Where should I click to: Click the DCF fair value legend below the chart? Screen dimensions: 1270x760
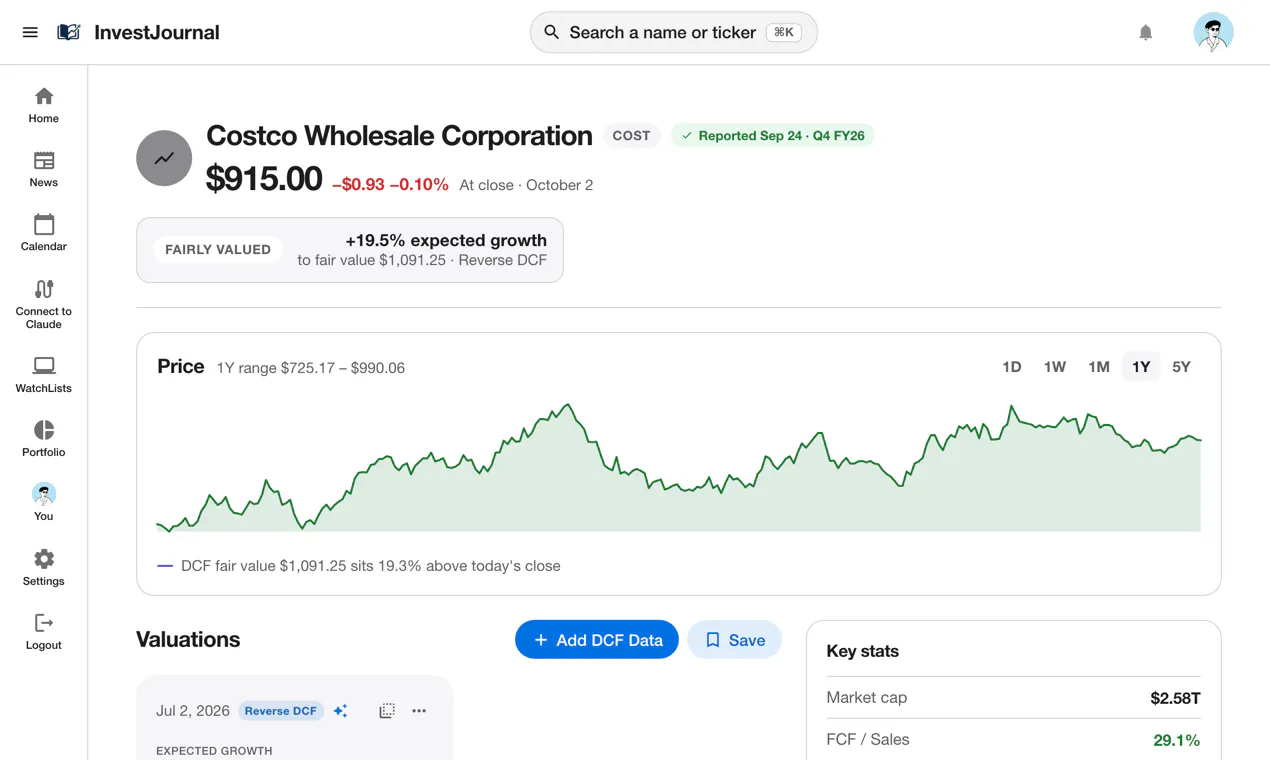point(359,566)
